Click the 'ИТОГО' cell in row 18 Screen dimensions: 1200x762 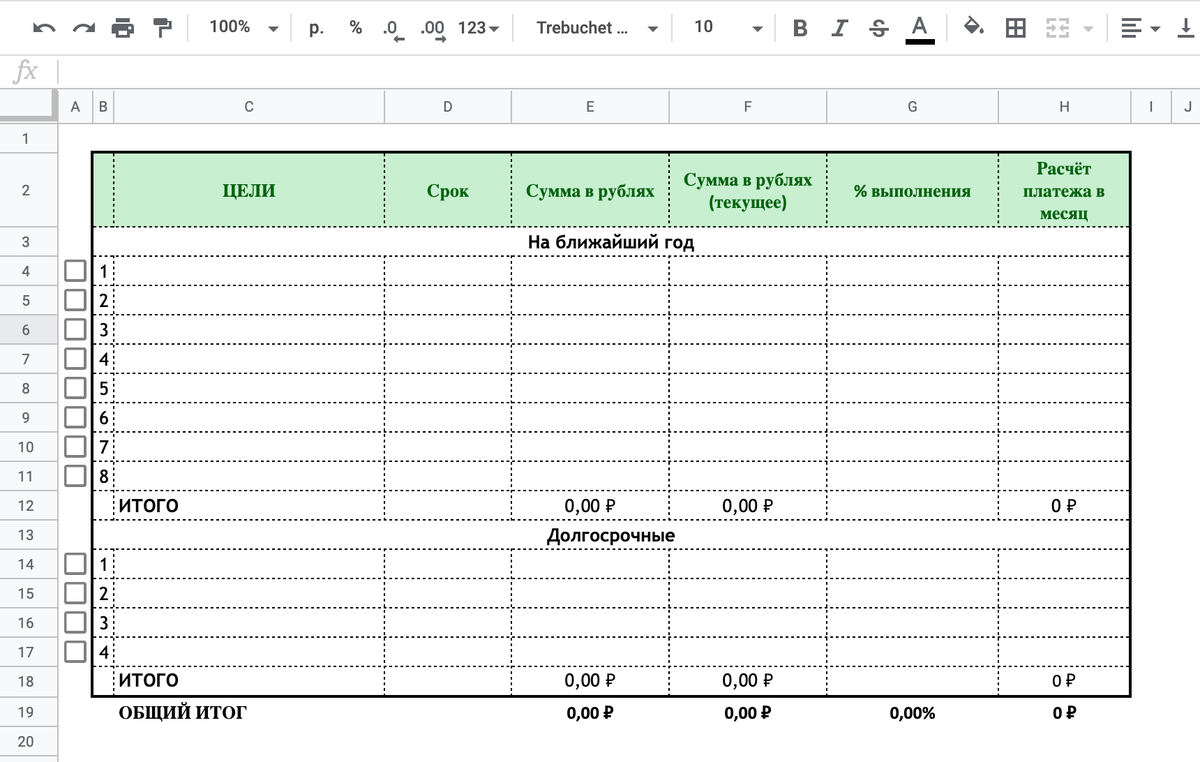coord(249,681)
